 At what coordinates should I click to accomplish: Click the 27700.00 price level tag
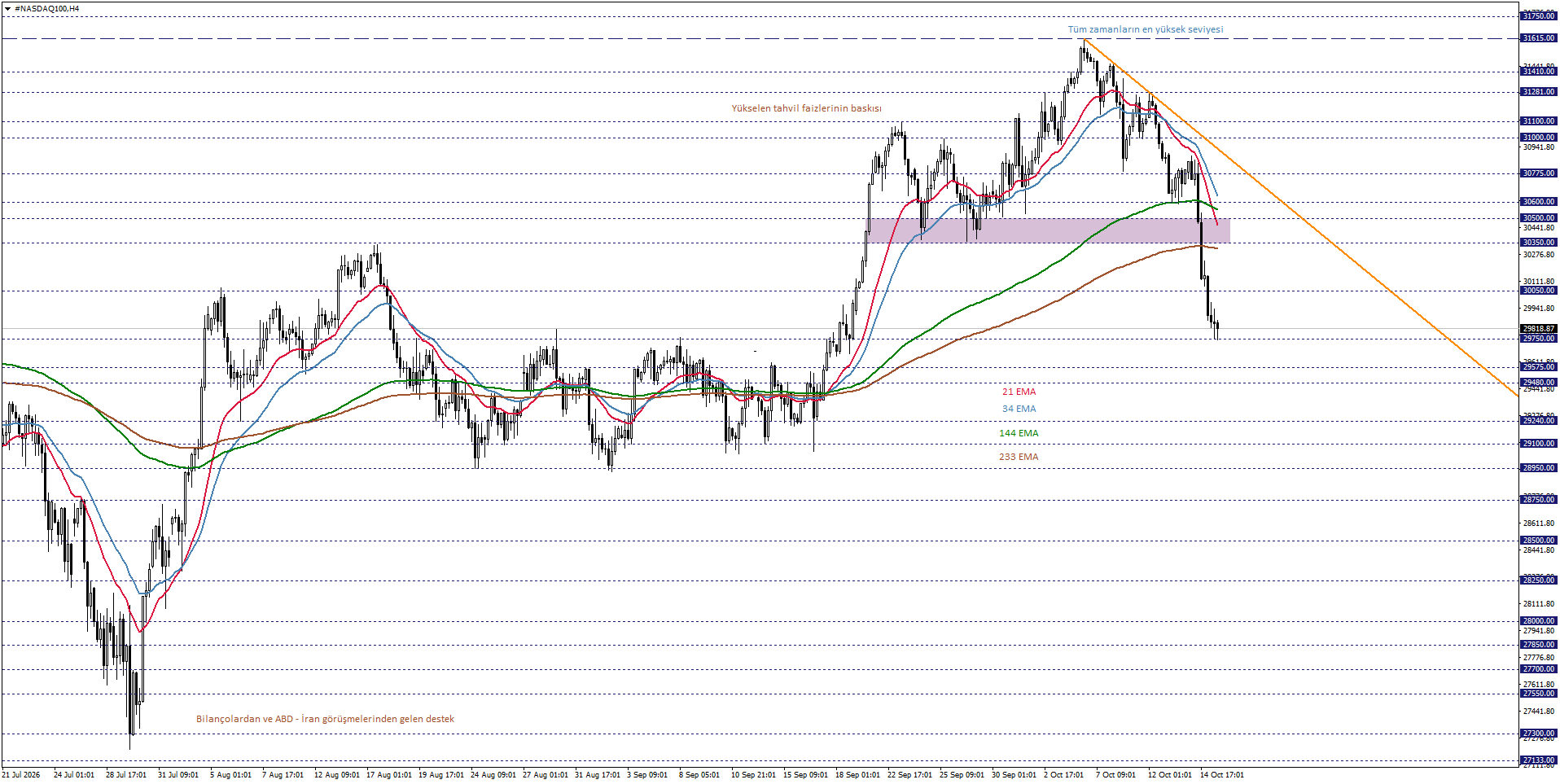click(x=1538, y=669)
